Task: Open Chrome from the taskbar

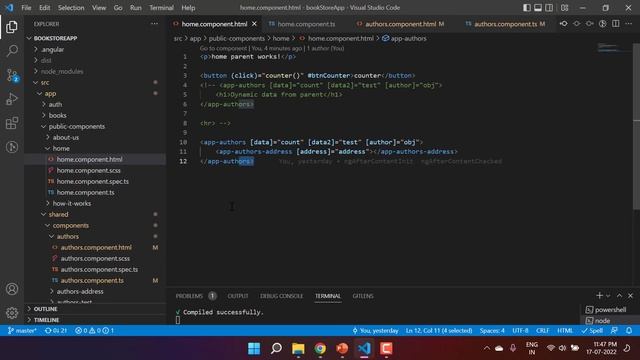Action: pos(320,348)
